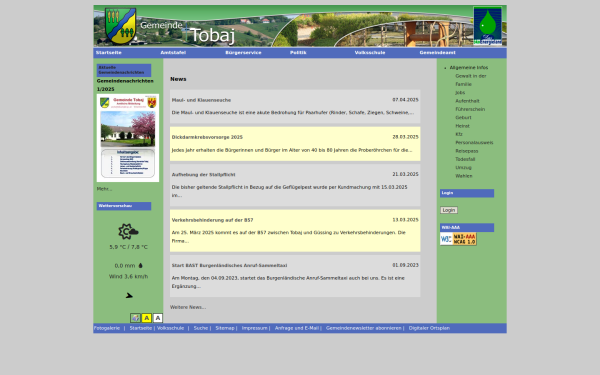Click the temperature text 5,9 °C / 7,8 °C
The height and width of the screenshot is (375, 600).
128,247
